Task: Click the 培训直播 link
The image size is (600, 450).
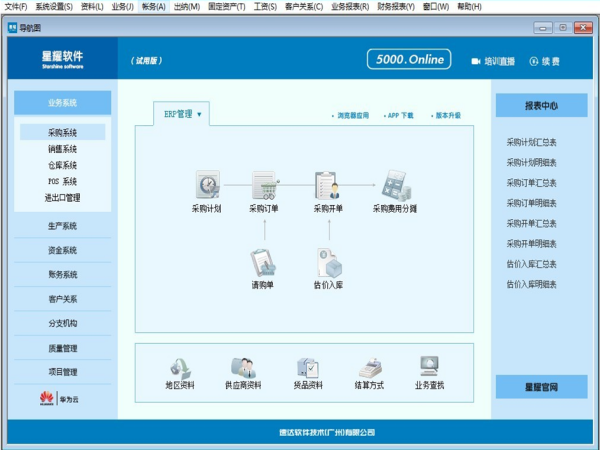Action: pos(493,61)
